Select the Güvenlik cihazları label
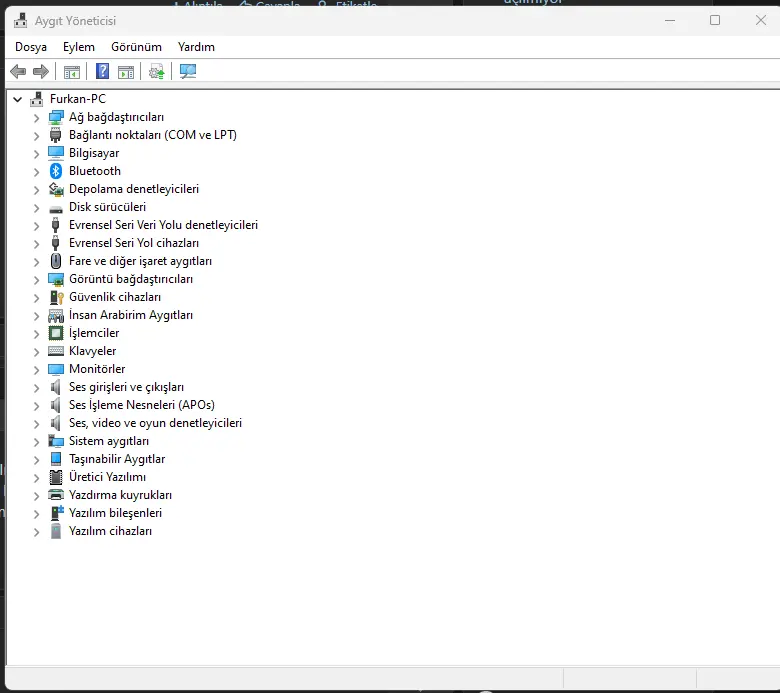This screenshot has height=693, width=780. [115, 297]
